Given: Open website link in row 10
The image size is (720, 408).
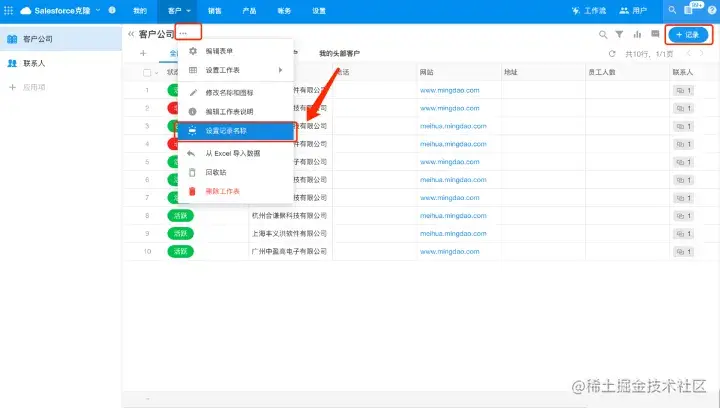Looking at the screenshot, I should [x=450, y=252].
